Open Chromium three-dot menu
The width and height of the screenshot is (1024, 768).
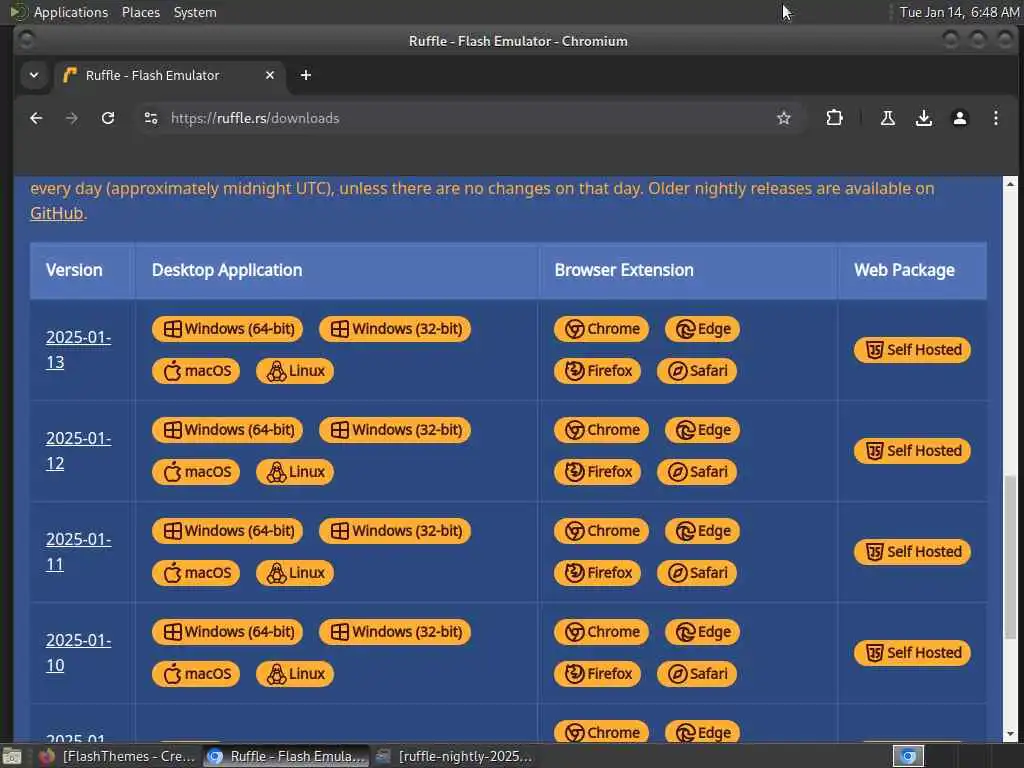click(995, 118)
